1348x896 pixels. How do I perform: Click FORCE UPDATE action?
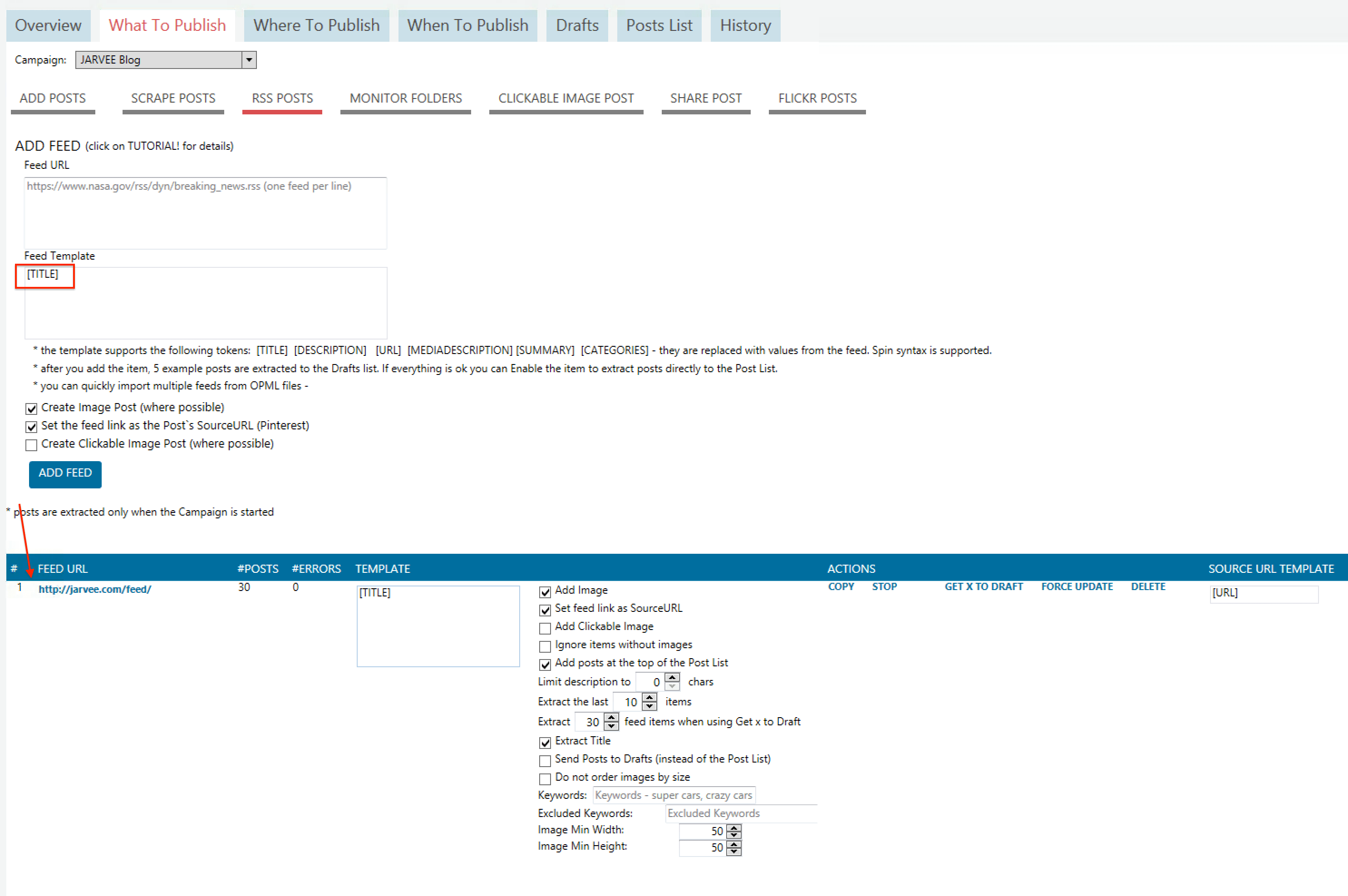tap(1077, 587)
